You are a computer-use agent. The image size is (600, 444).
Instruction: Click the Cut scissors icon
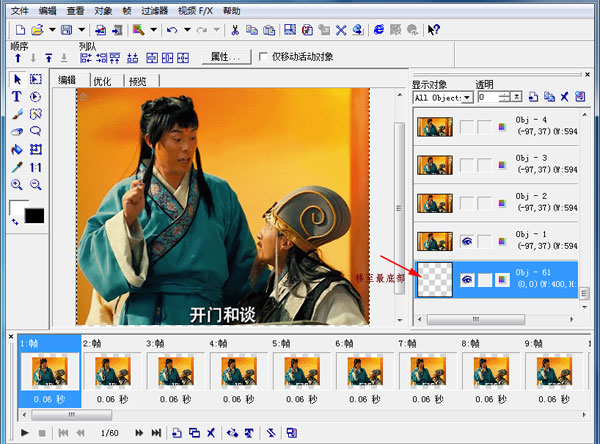click(235, 30)
